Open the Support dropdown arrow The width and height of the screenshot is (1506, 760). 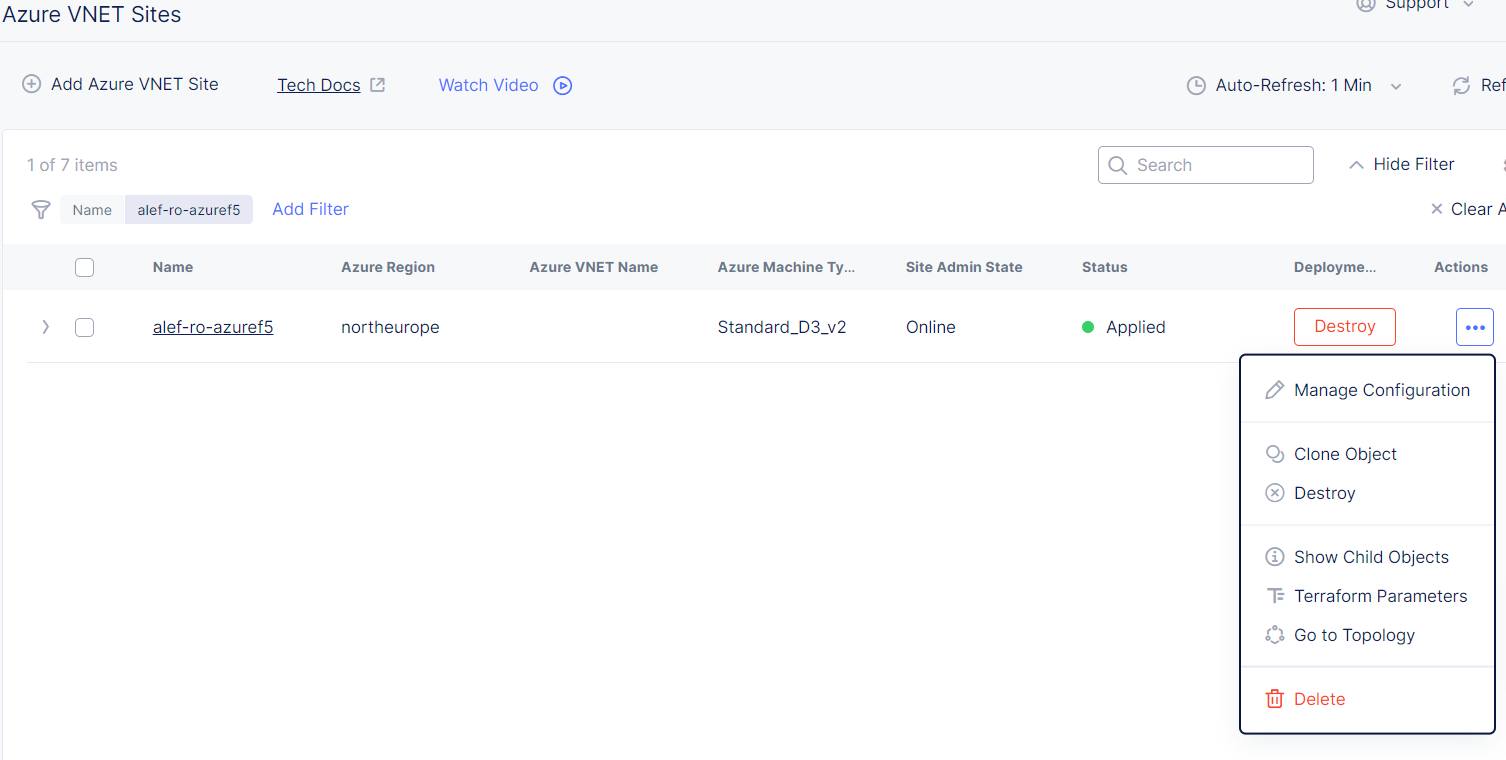1469,4
